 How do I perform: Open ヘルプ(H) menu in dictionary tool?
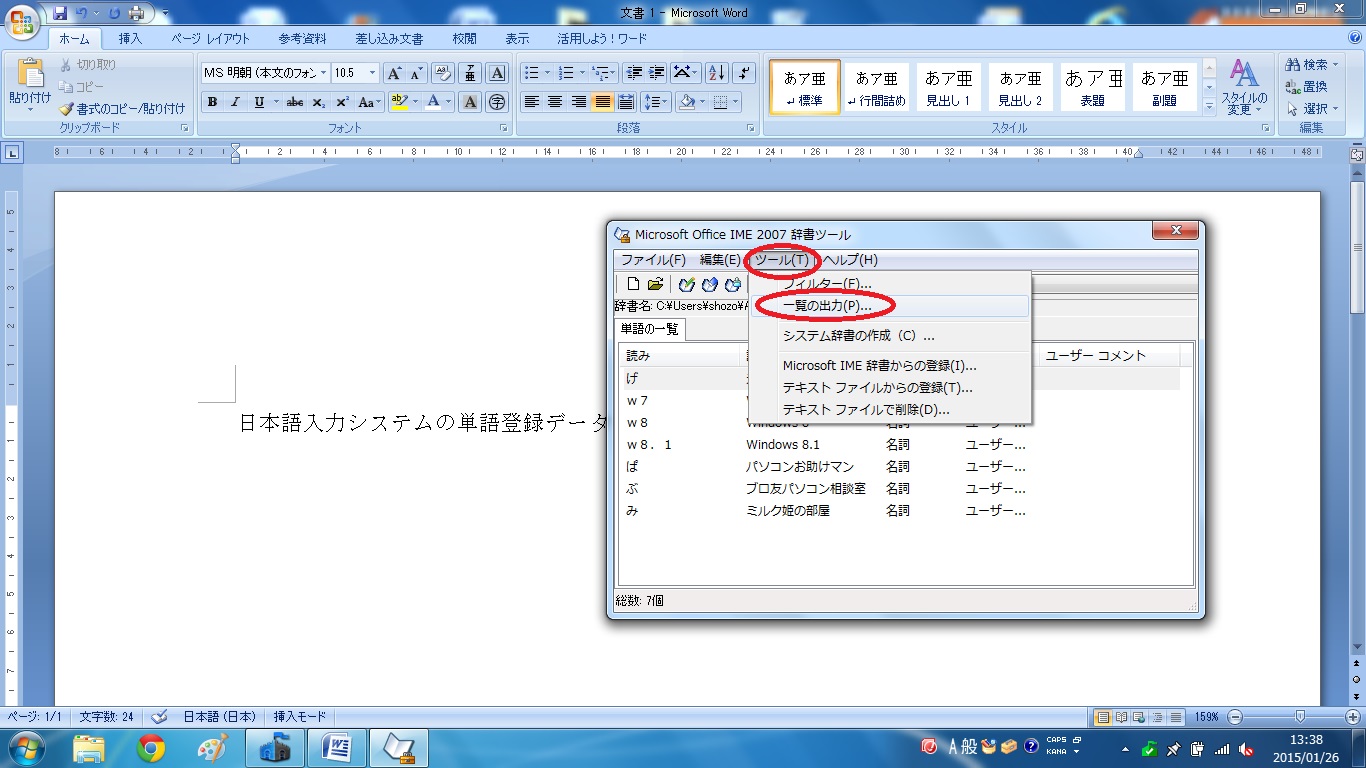[x=850, y=260]
